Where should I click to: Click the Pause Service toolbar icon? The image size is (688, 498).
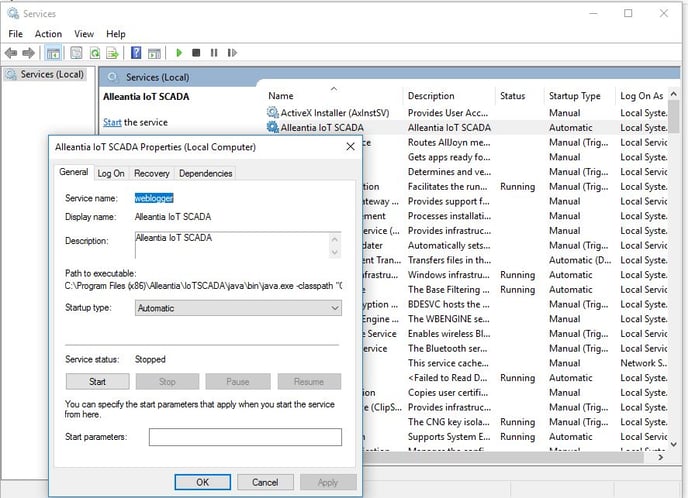tap(214, 53)
